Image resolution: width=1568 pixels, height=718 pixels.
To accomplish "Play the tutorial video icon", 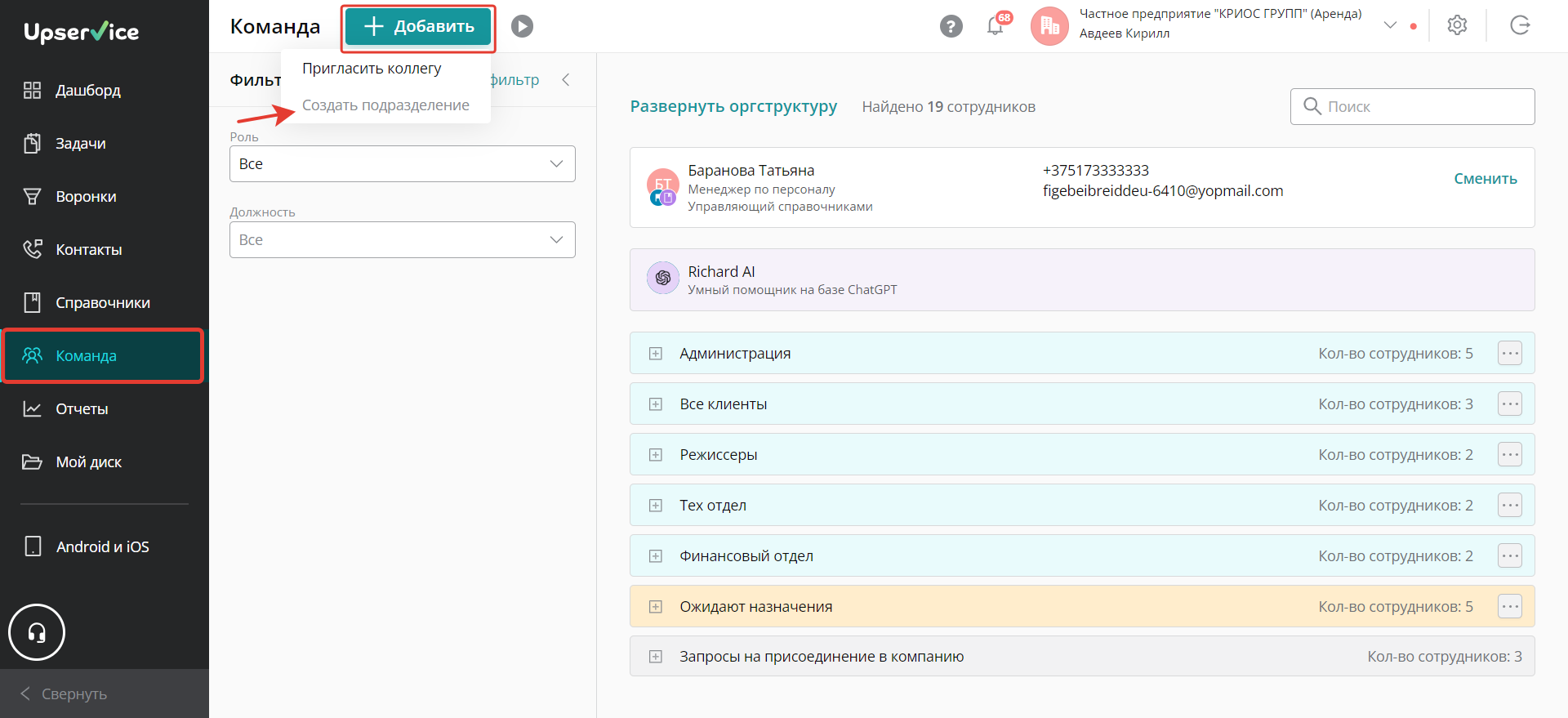I will coord(523,26).
